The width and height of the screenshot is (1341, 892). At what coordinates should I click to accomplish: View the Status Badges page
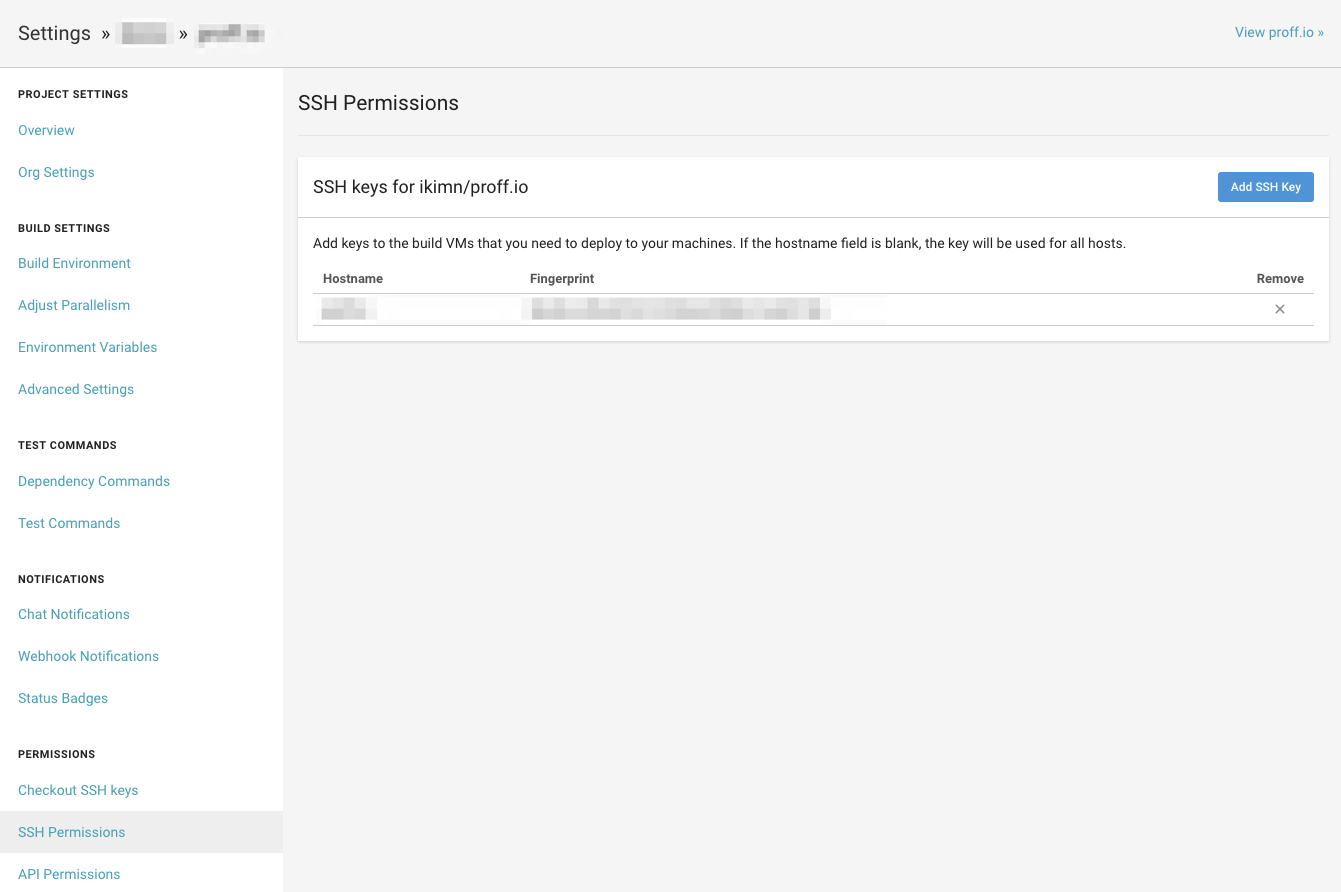click(x=62, y=698)
